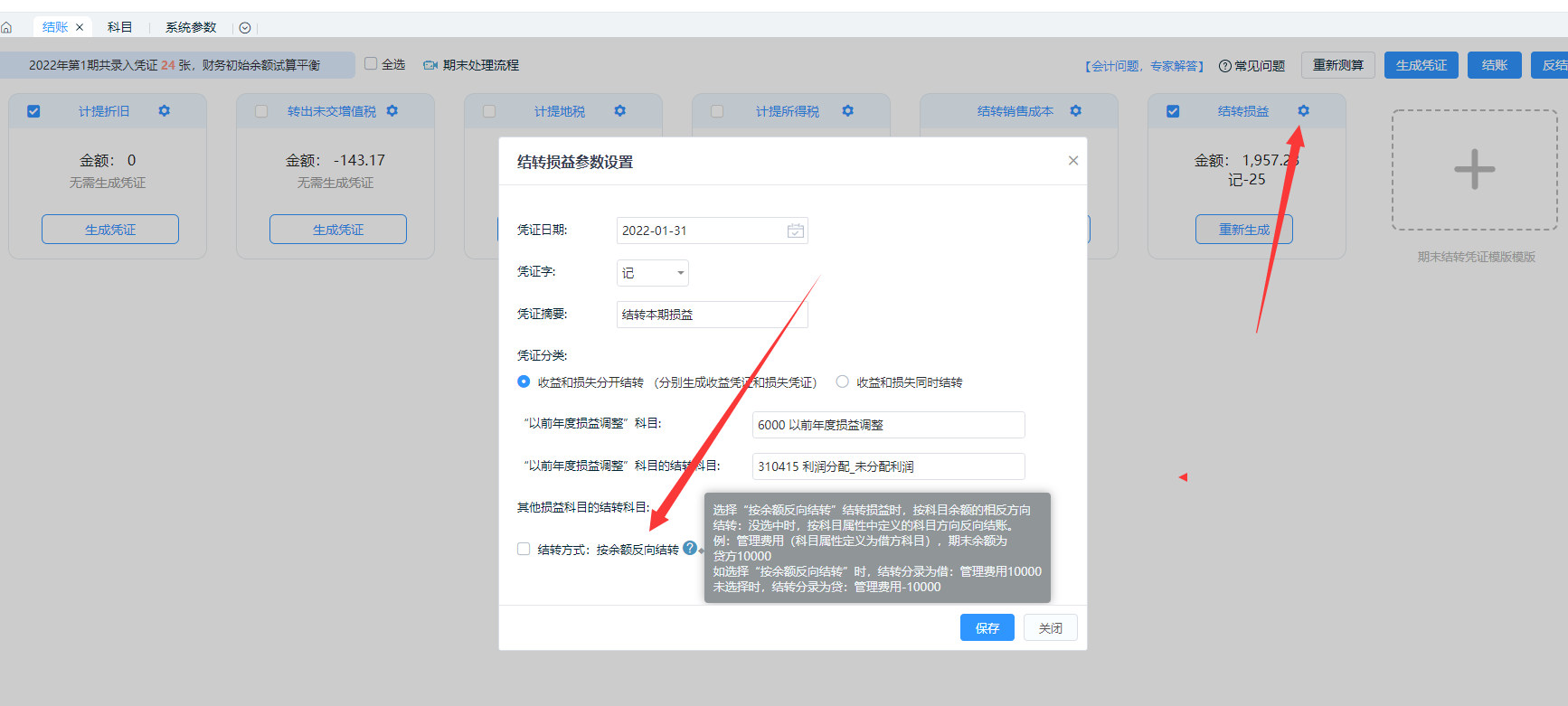Open 会计问题，专家解答 link

1144,66
